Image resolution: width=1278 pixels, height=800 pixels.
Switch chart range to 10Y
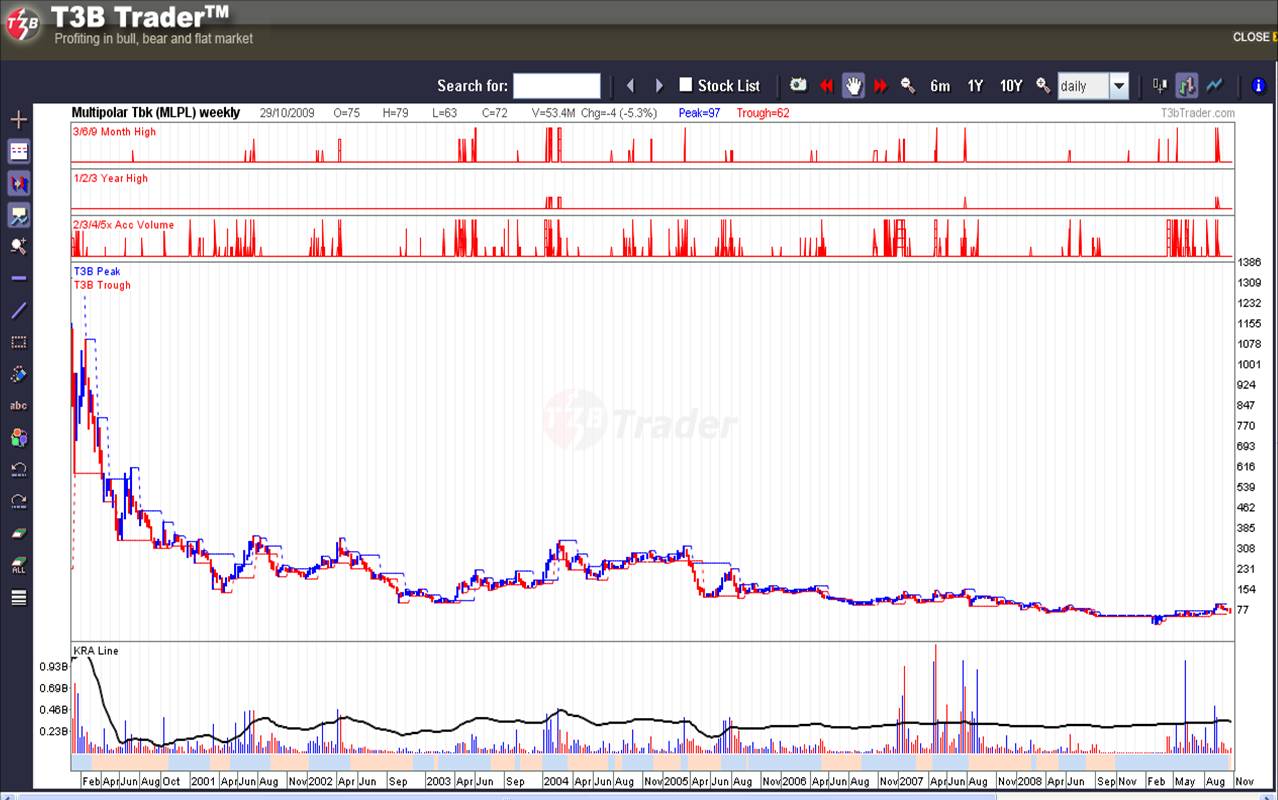1011,86
